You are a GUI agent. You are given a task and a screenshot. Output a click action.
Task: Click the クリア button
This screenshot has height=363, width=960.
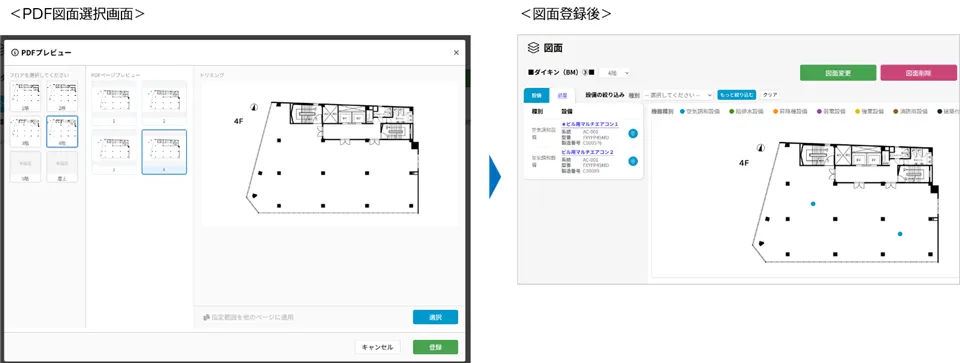770,95
